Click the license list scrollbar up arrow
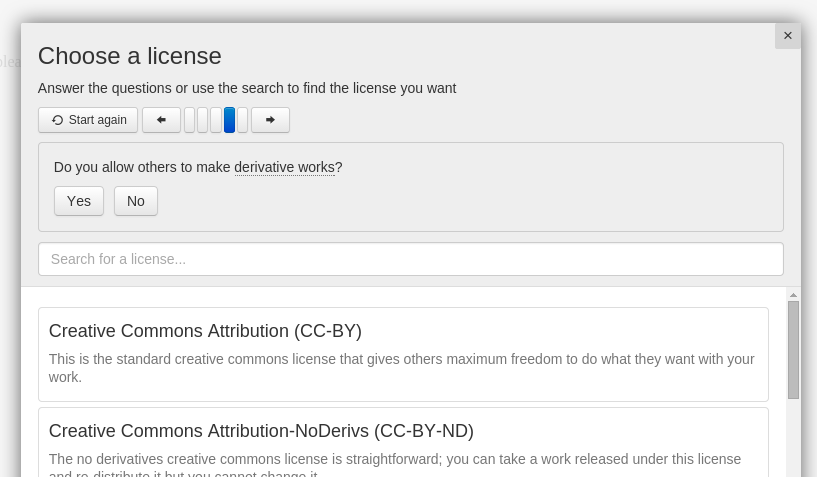 click(x=793, y=295)
